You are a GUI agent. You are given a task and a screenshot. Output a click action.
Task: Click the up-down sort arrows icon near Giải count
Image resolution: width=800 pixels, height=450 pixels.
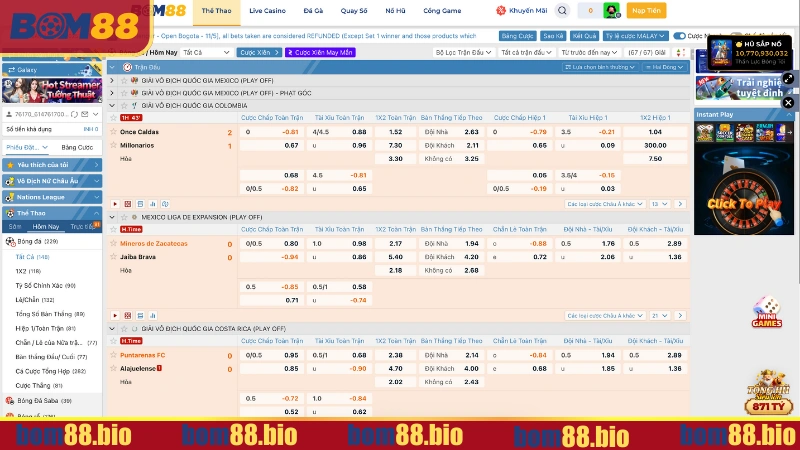tap(681, 53)
